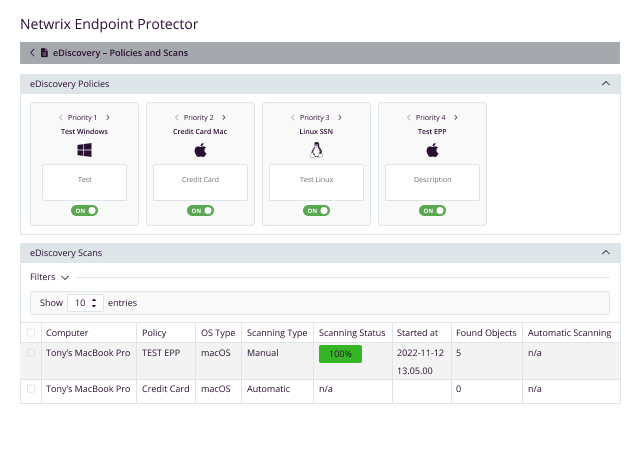Disable the Linux SSN policy switch

coord(316,211)
